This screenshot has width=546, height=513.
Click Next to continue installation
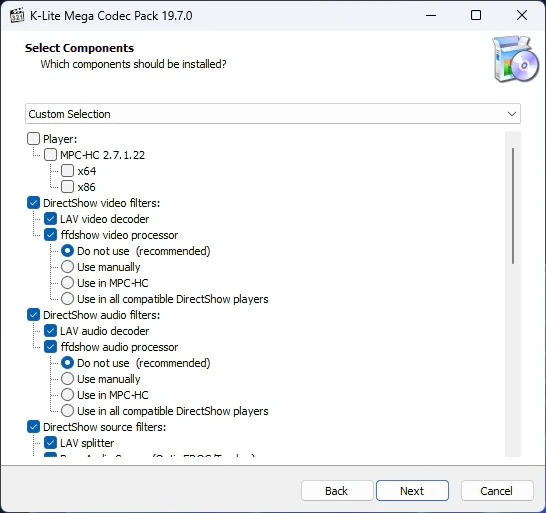point(412,490)
